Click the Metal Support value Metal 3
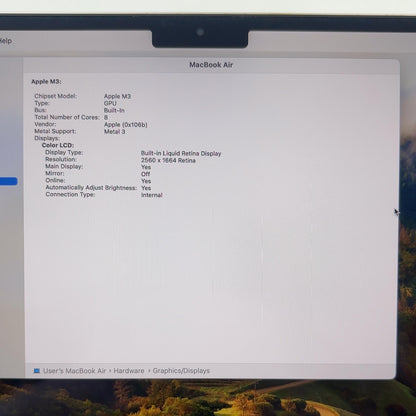Screen dimensions: 416x416 point(115,132)
